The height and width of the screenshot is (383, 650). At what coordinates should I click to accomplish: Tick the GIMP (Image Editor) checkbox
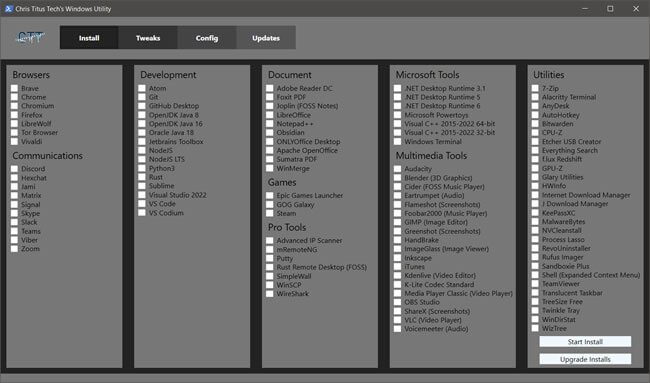click(398, 222)
